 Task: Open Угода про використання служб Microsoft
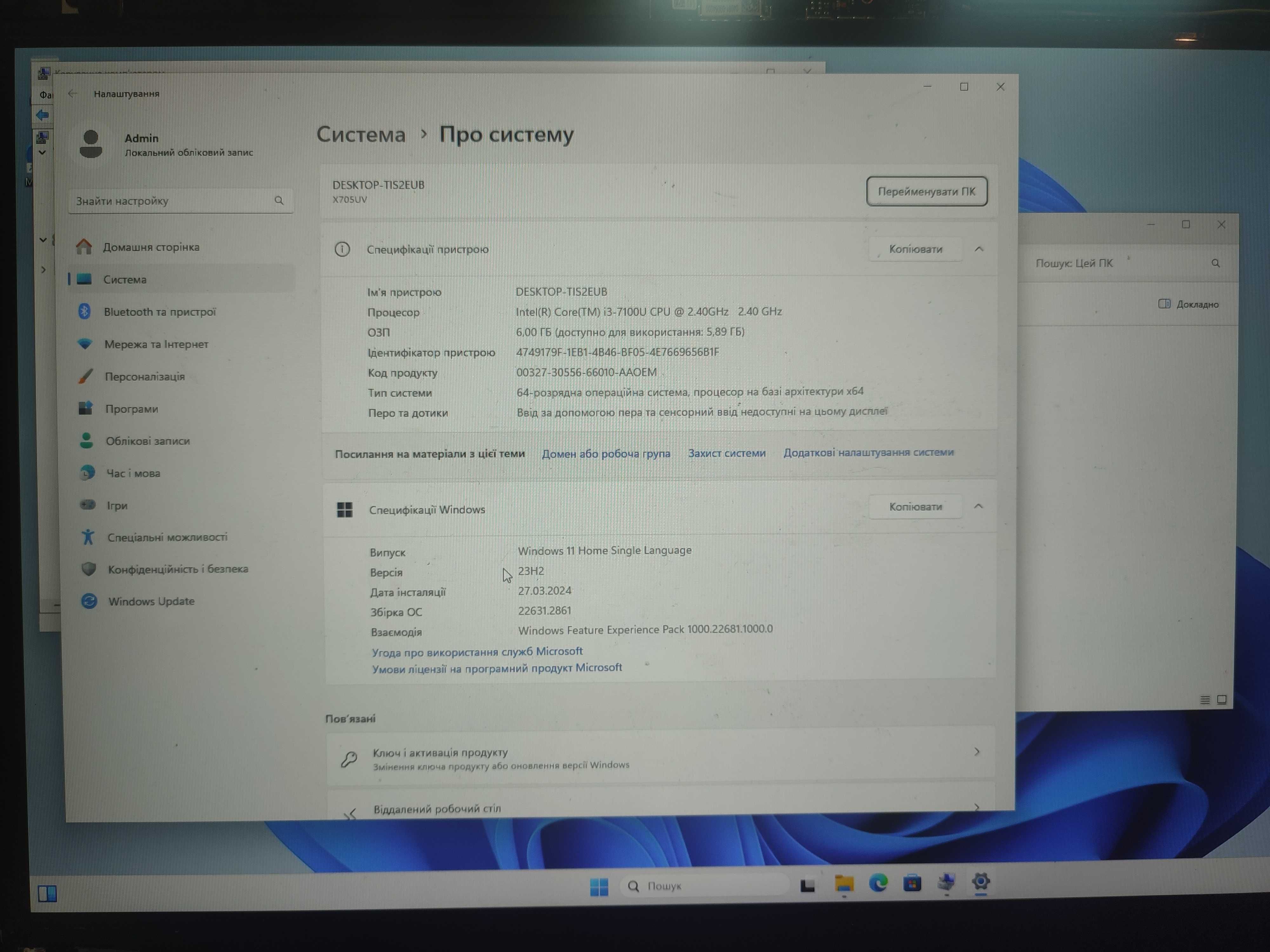(477, 651)
